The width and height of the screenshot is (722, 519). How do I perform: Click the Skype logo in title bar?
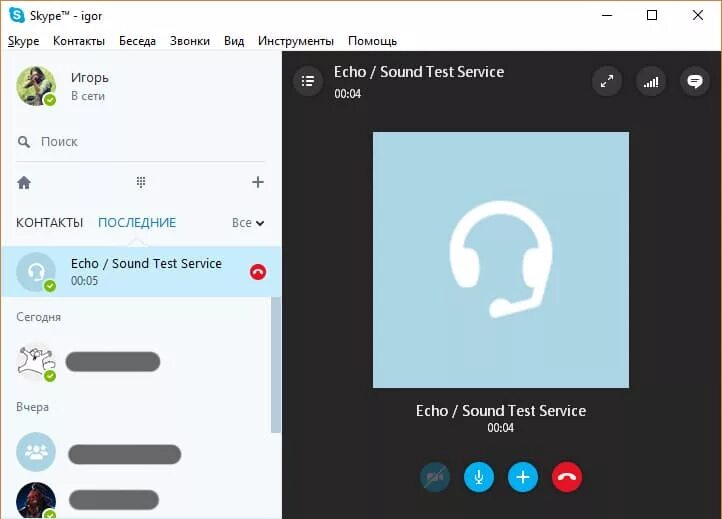point(17,15)
